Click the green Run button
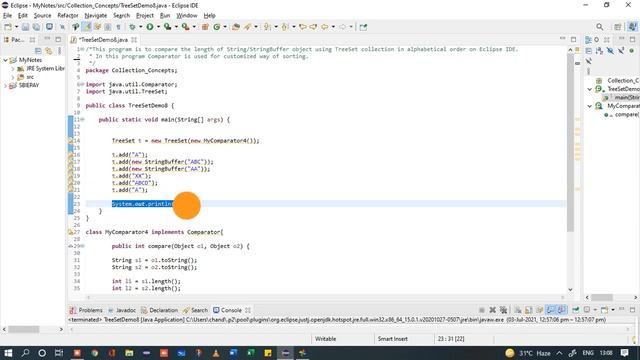 [150, 27]
